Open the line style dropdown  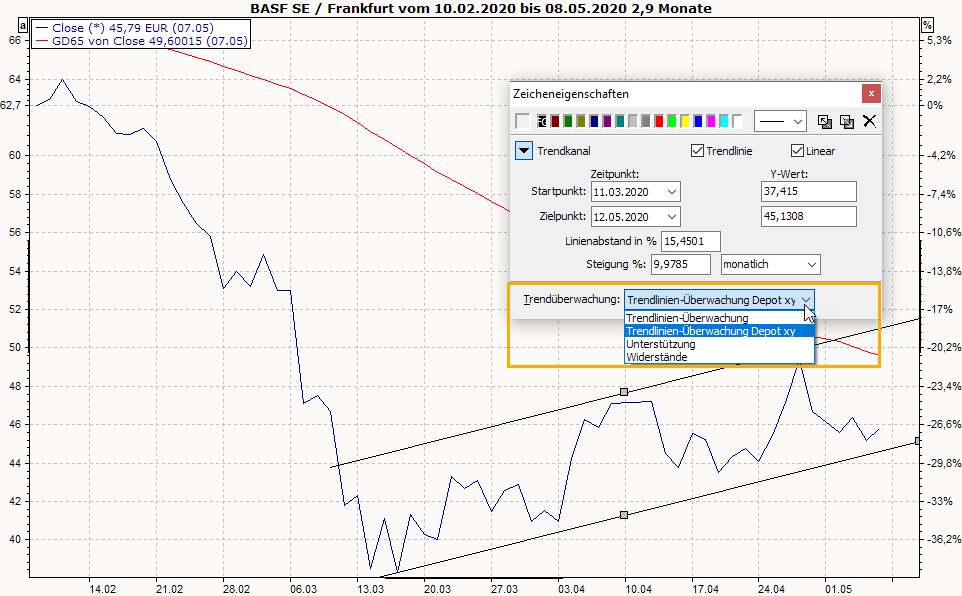tap(779, 121)
